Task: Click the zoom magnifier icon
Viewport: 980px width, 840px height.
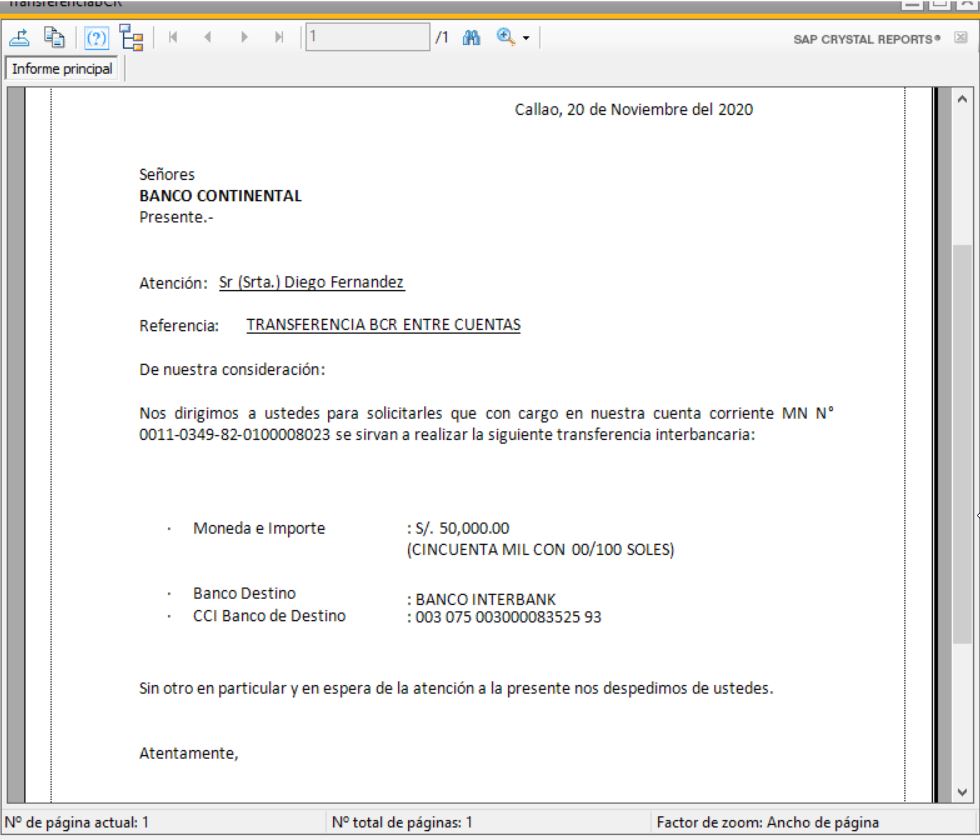Action: click(506, 38)
